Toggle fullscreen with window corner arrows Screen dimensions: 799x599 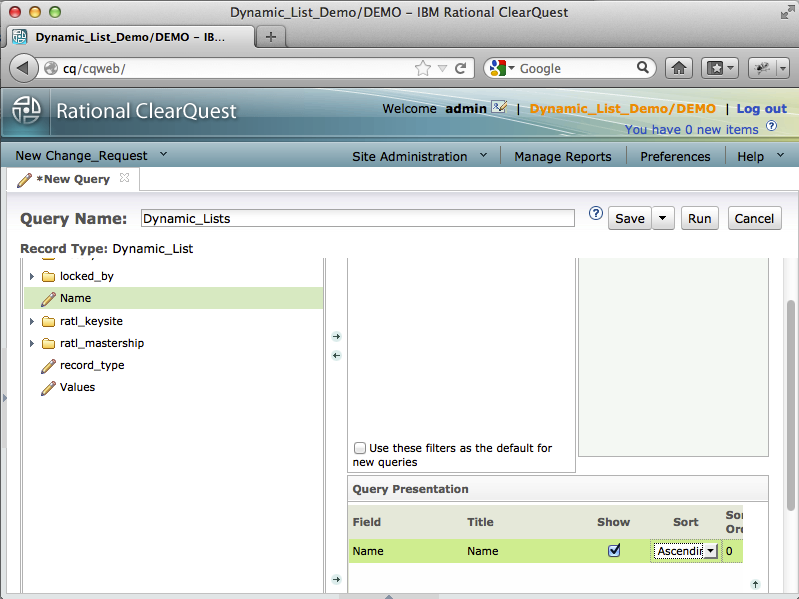[x=787, y=13]
